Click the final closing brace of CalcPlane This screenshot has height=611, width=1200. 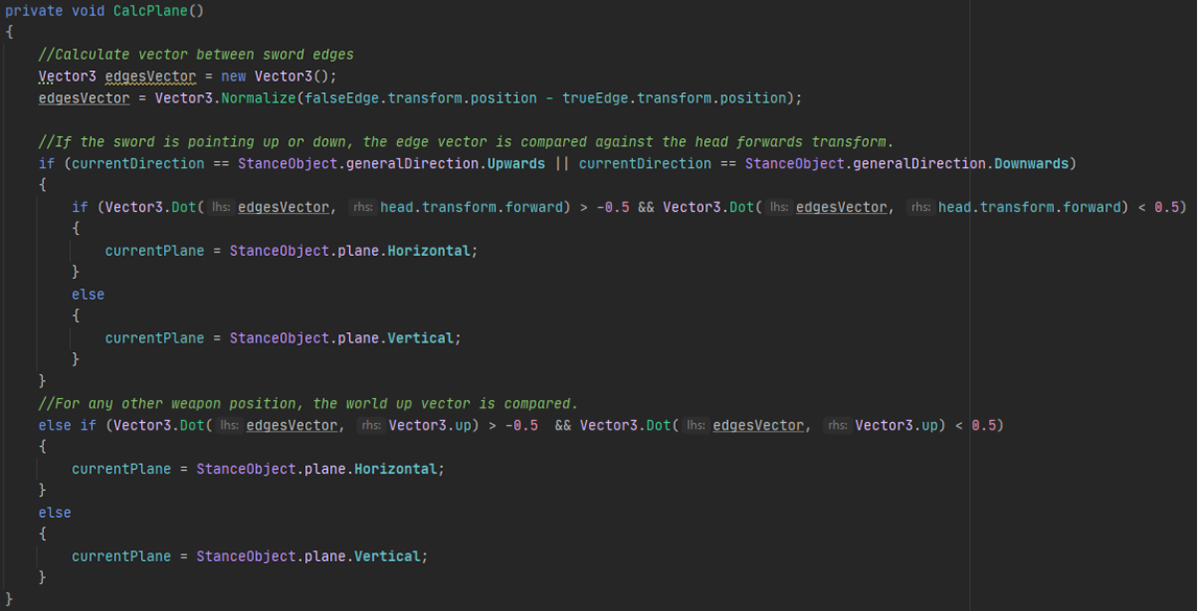pos(10,599)
